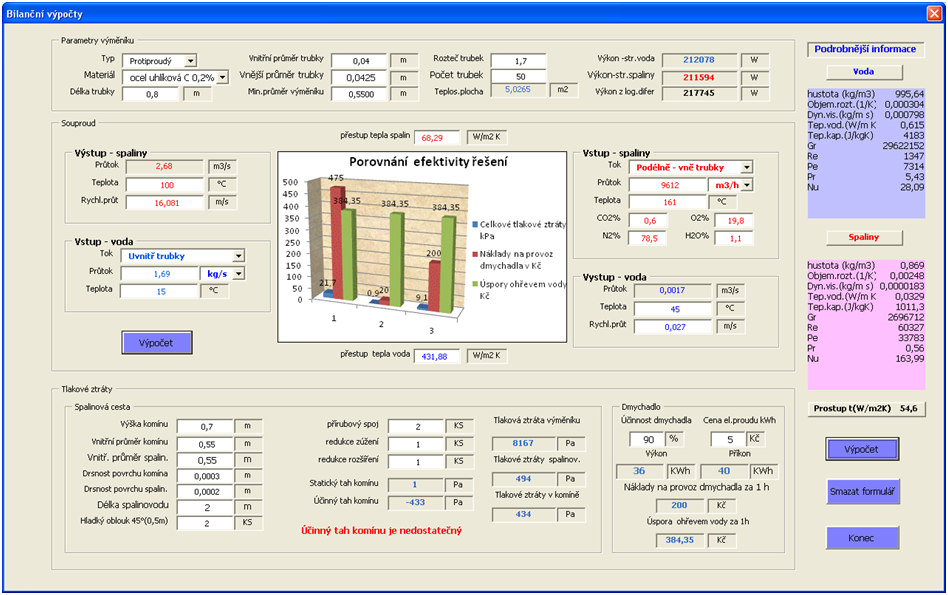Image resolution: width=948 pixels, height=595 pixels.
Task: Click the water density value 995,64
Action: (910, 94)
